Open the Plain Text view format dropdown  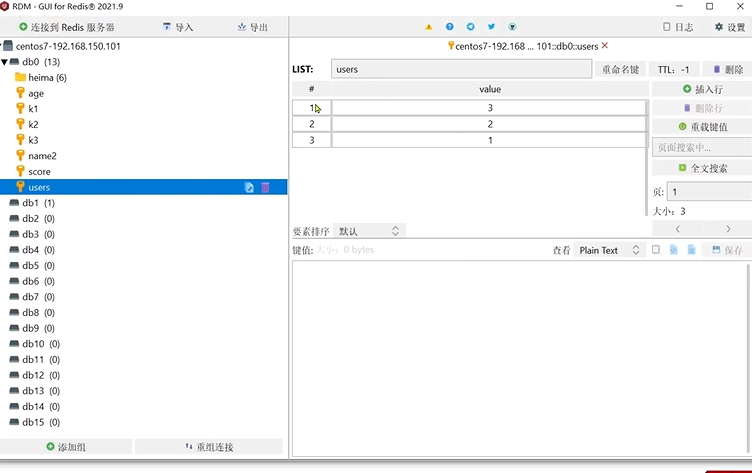pyautogui.click(x=609, y=250)
